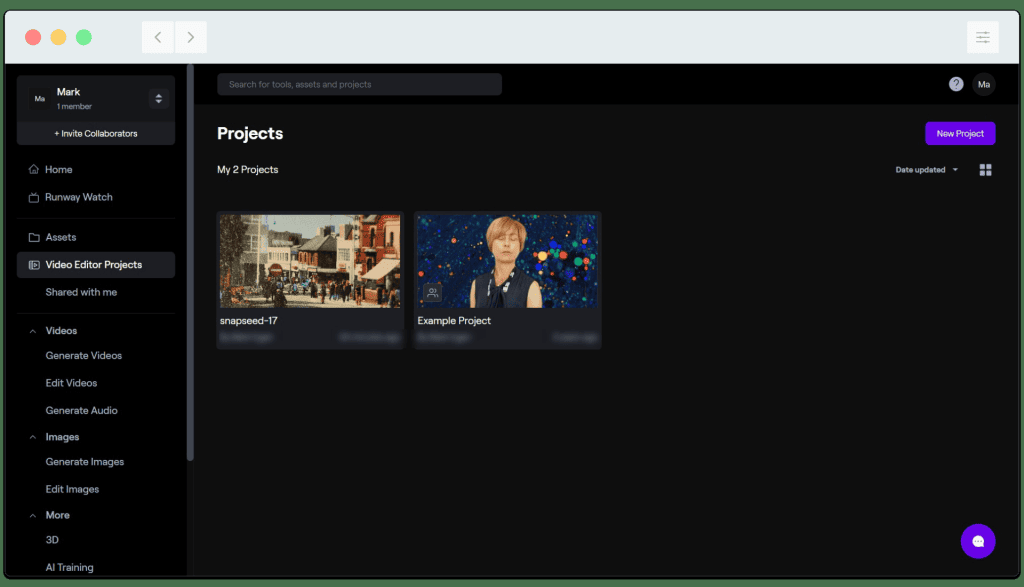Open help via question mark icon
Screen dimensions: 1024x587
coord(956,84)
